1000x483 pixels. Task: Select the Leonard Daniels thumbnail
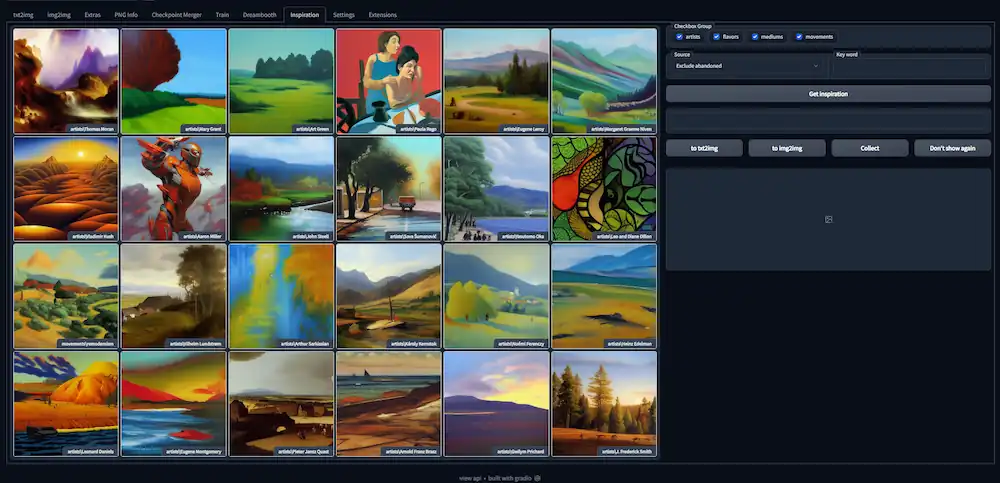pyautogui.click(x=66, y=404)
